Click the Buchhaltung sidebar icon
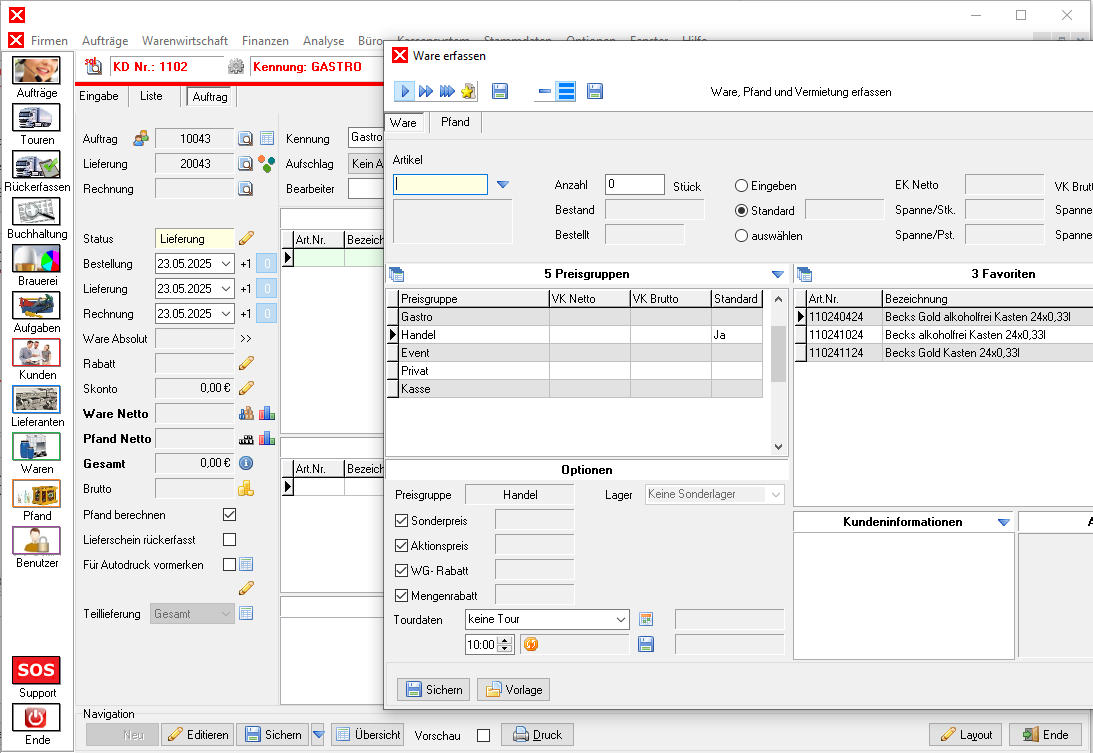Viewport: 1093px width, 753px height. pyautogui.click(x=37, y=212)
